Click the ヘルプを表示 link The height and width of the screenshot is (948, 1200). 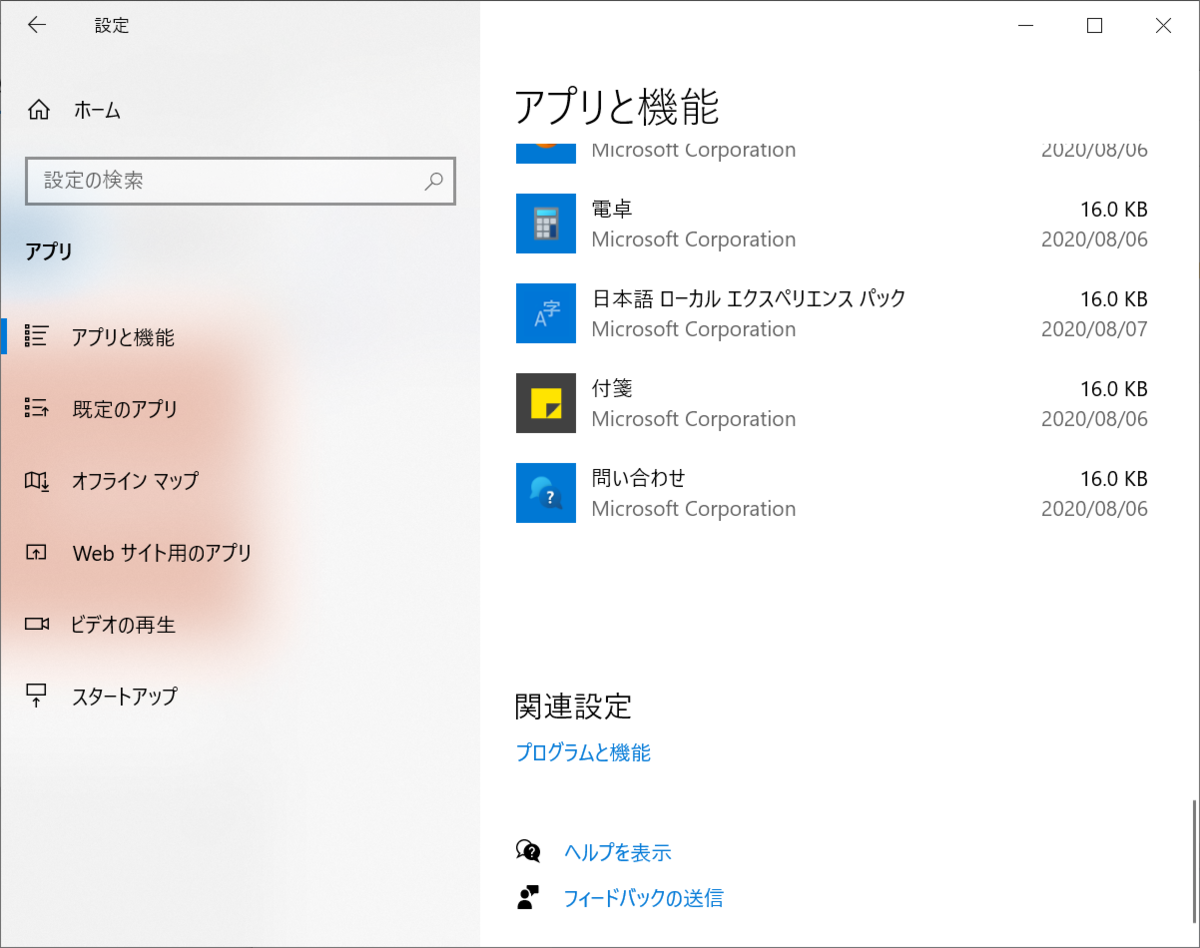[x=618, y=852]
